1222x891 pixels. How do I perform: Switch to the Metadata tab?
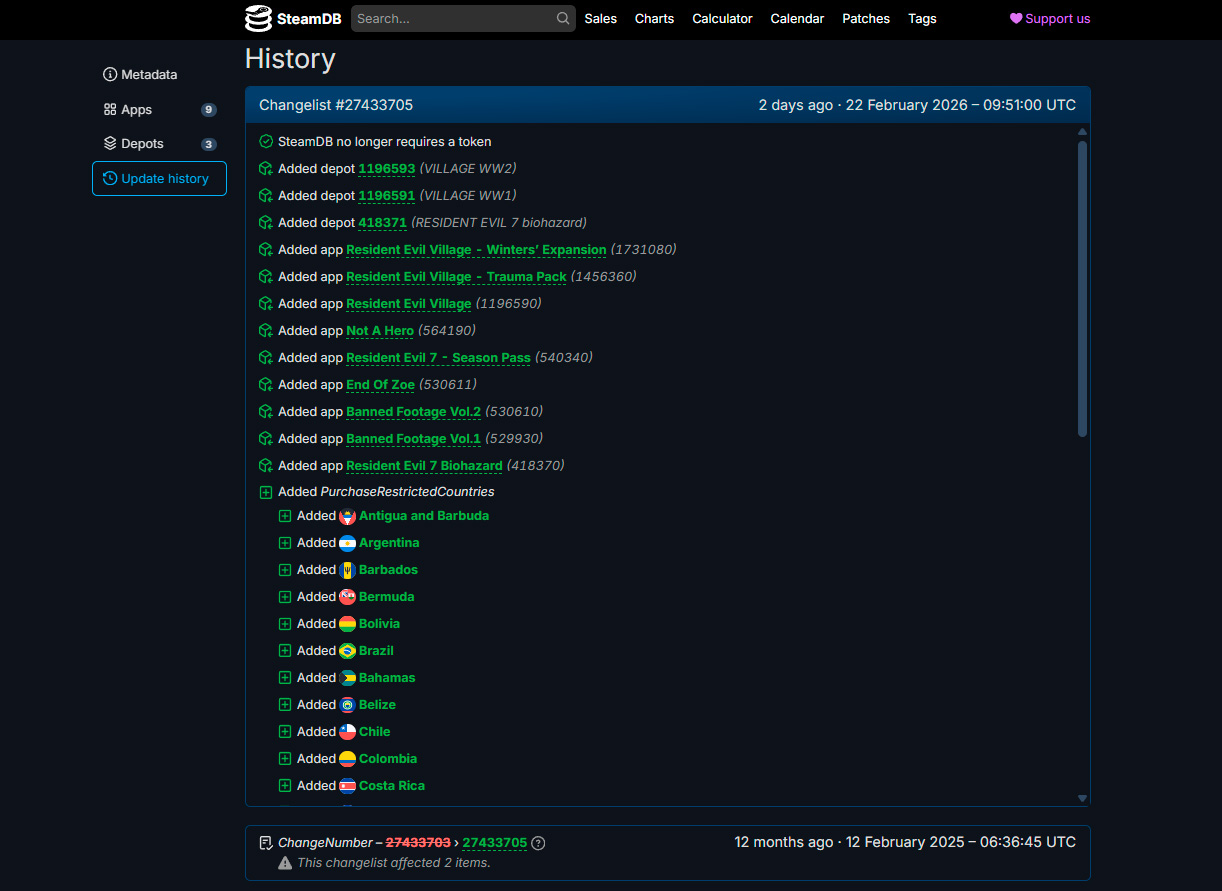click(x=140, y=75)
